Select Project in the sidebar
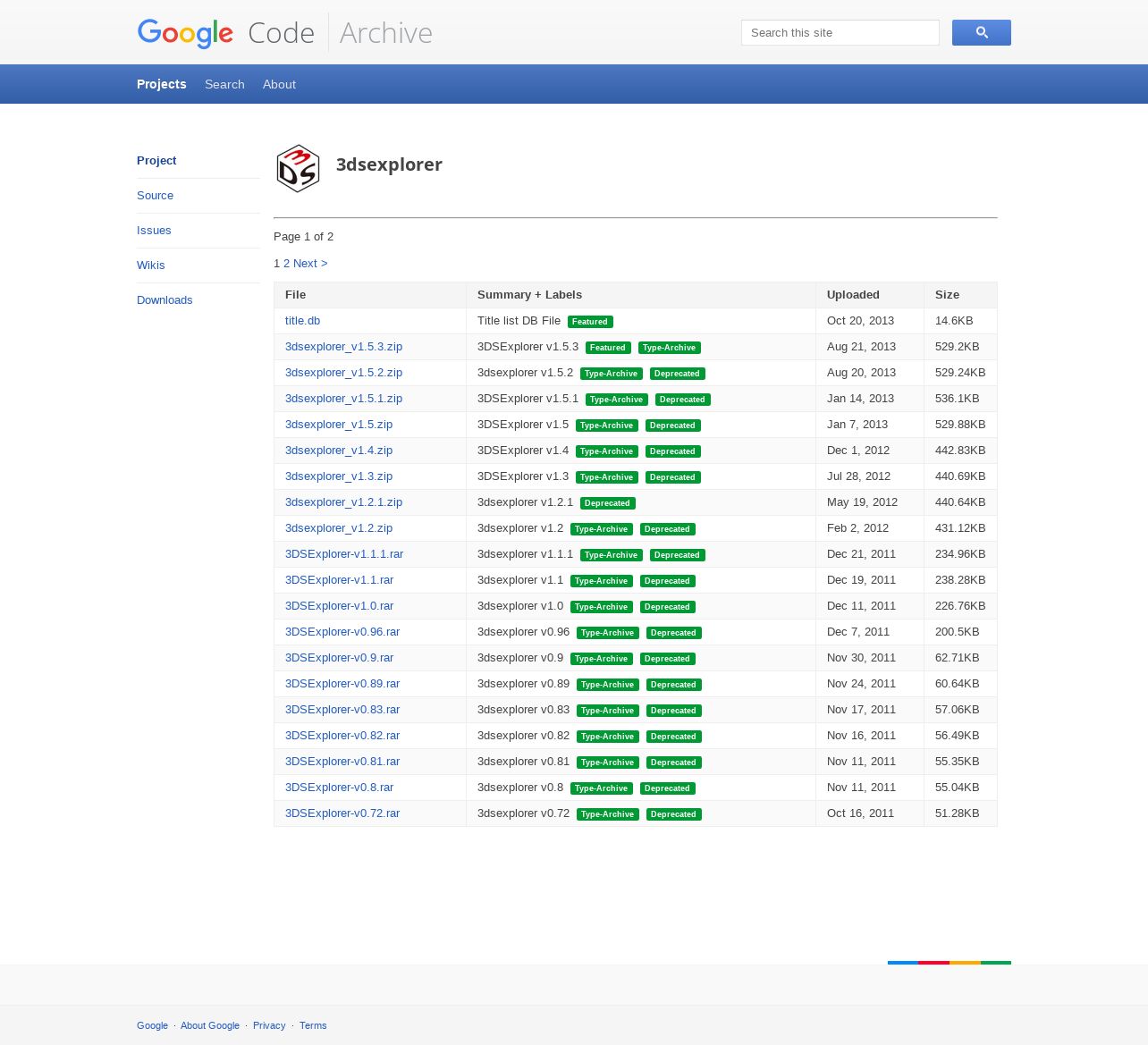Screen dimensions: 1148x1045 point(156,161)
